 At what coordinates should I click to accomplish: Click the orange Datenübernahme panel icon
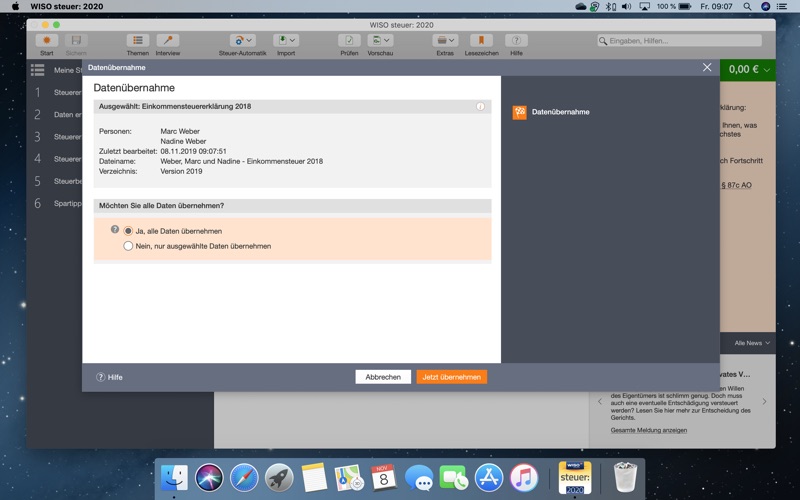(519, 112)
